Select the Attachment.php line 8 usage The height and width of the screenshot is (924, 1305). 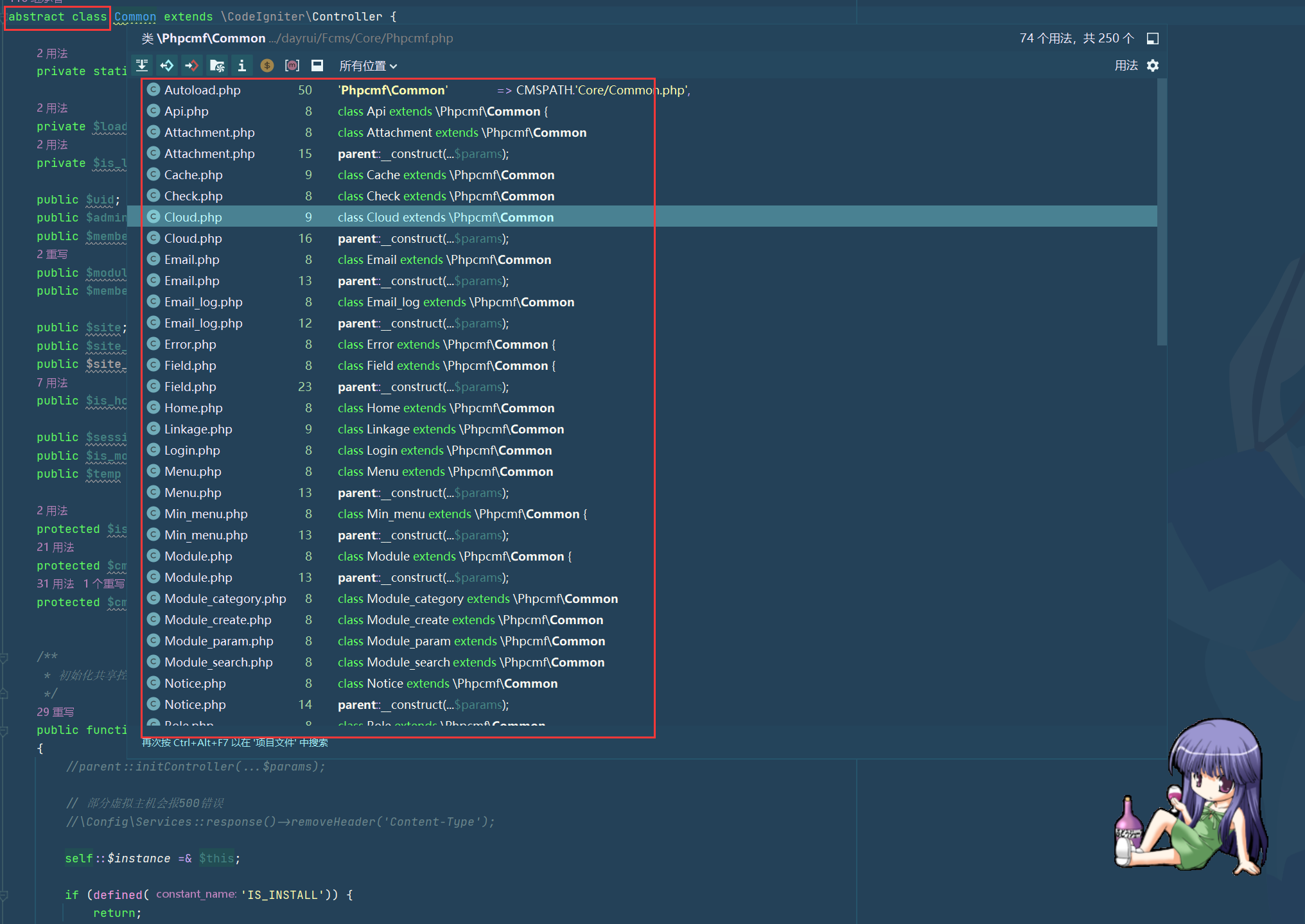click(x=642, y=132)
